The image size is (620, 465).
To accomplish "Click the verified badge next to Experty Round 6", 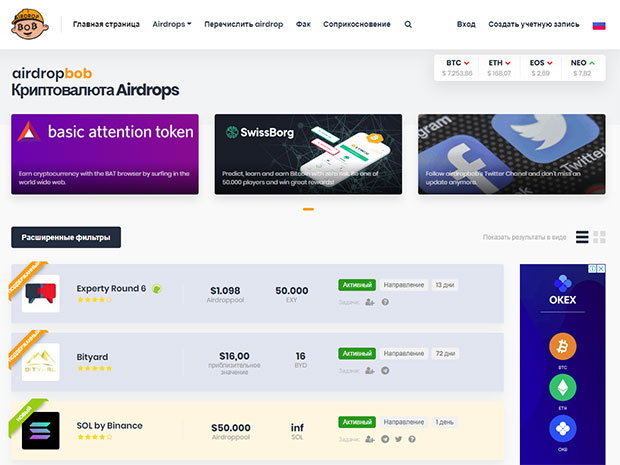I will pos(157,289).
